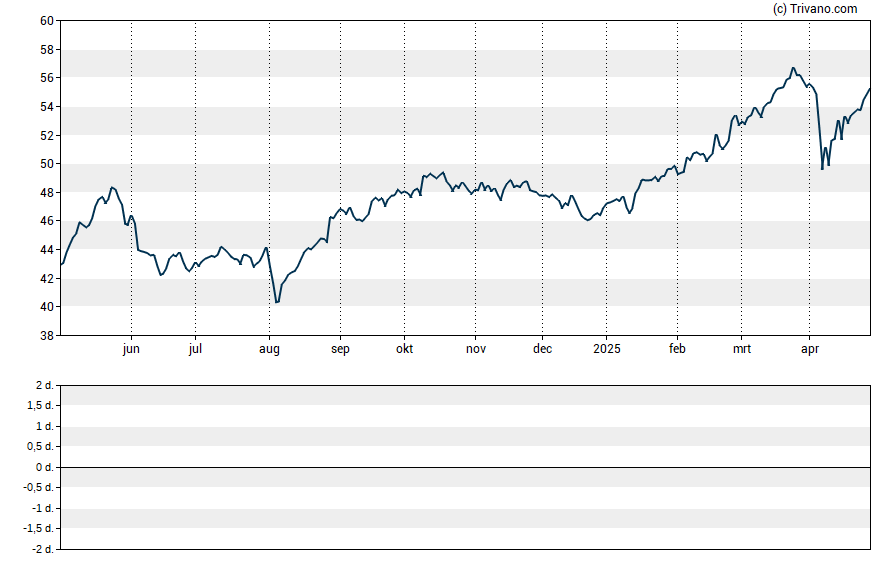Click the 'jul' month axis label
The width and height of the screenshot is (888, 565).
tap(195, 349)
